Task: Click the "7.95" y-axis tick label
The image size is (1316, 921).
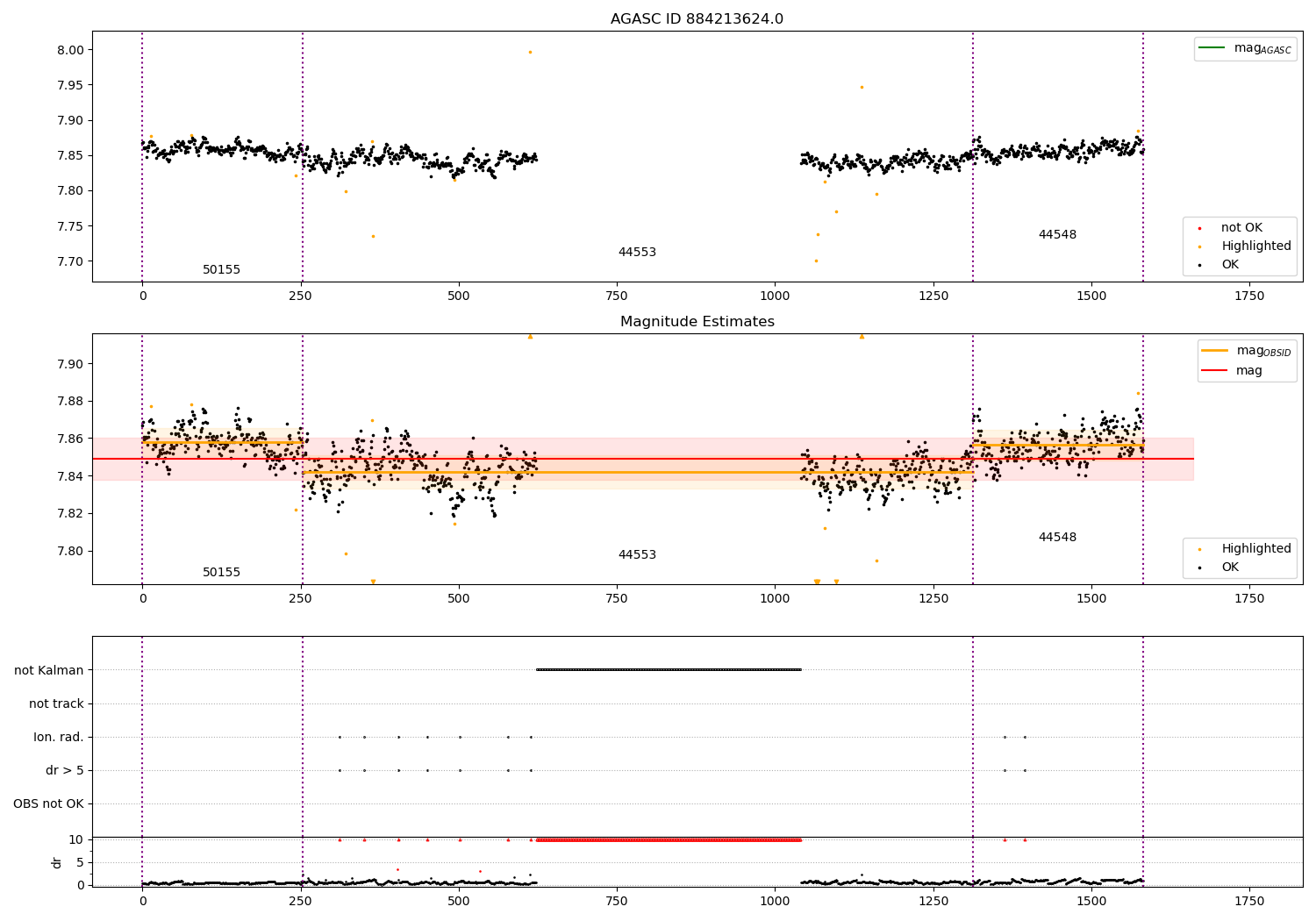Action: 70,85
